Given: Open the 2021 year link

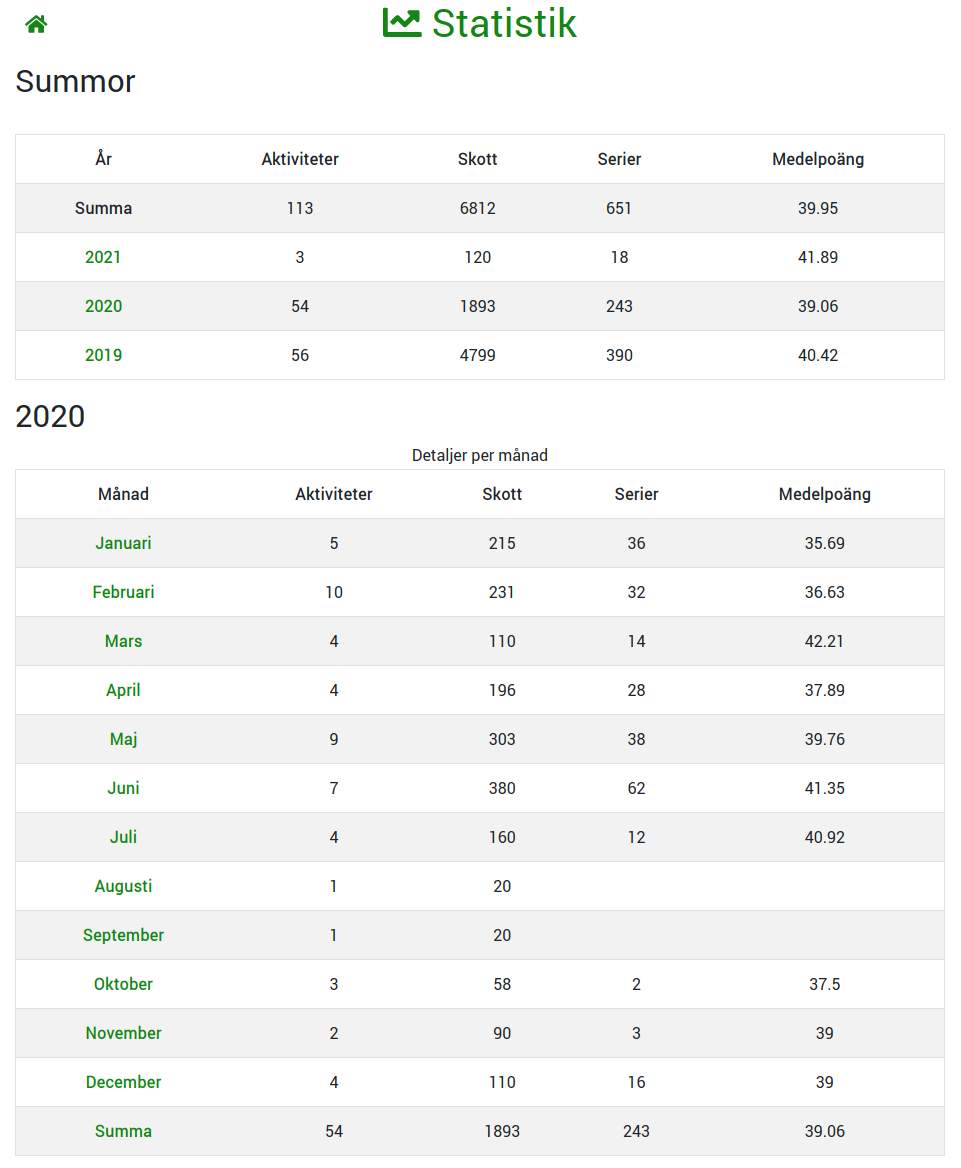Looking at the screenshot, I should (103, 257).
